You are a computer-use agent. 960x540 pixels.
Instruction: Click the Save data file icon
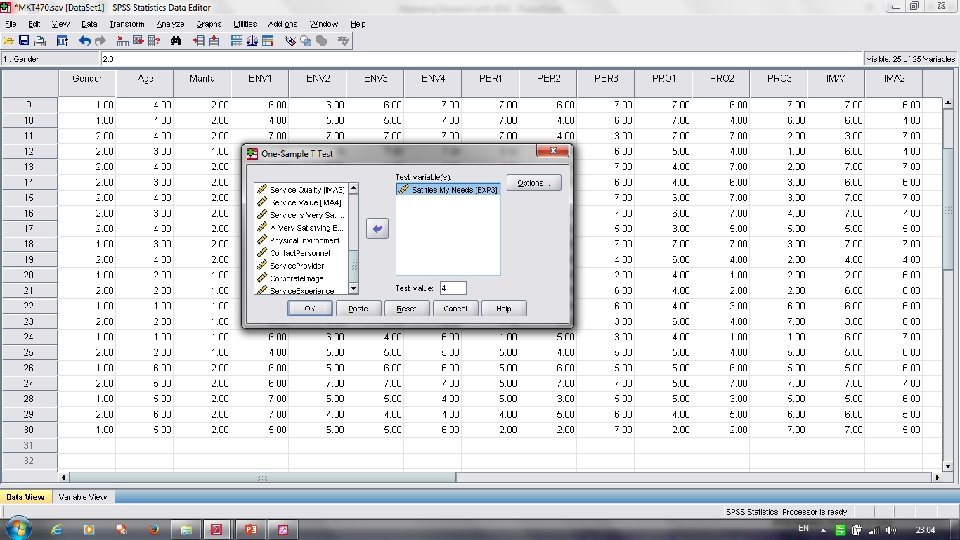point(24,41)
